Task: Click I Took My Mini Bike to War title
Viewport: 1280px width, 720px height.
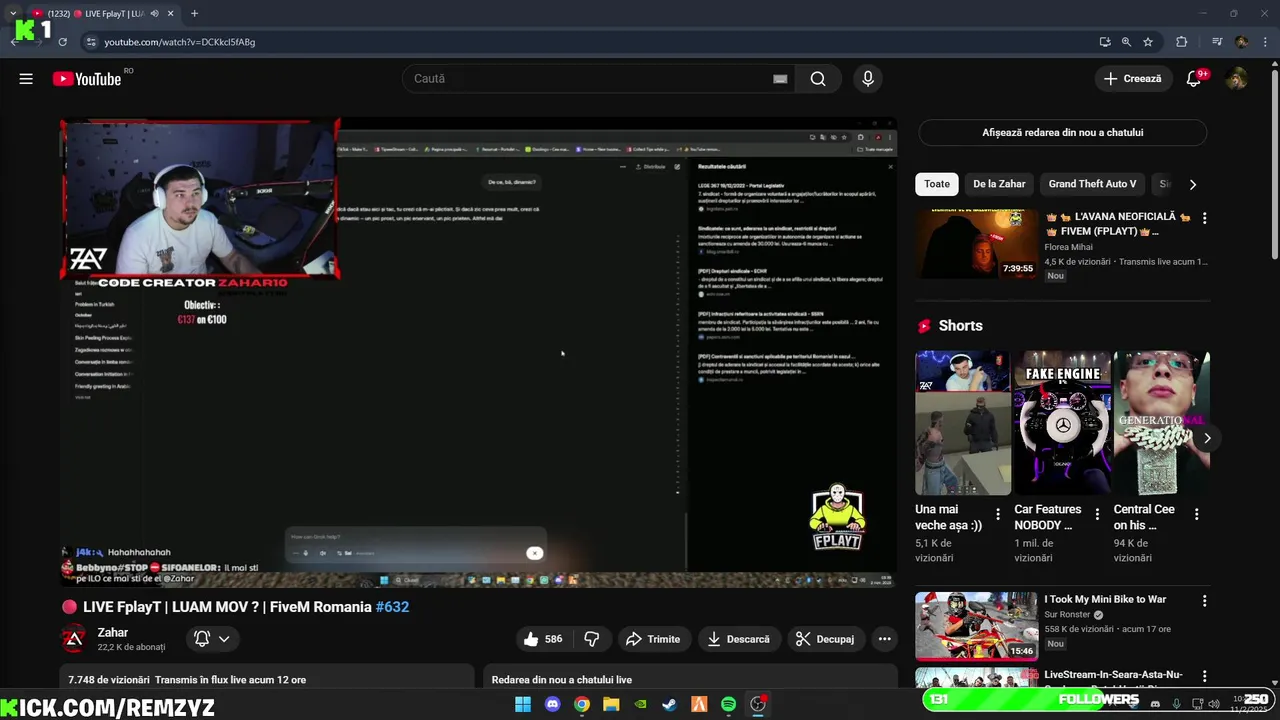Action: pyautogui.click(x=1105, y=599)
